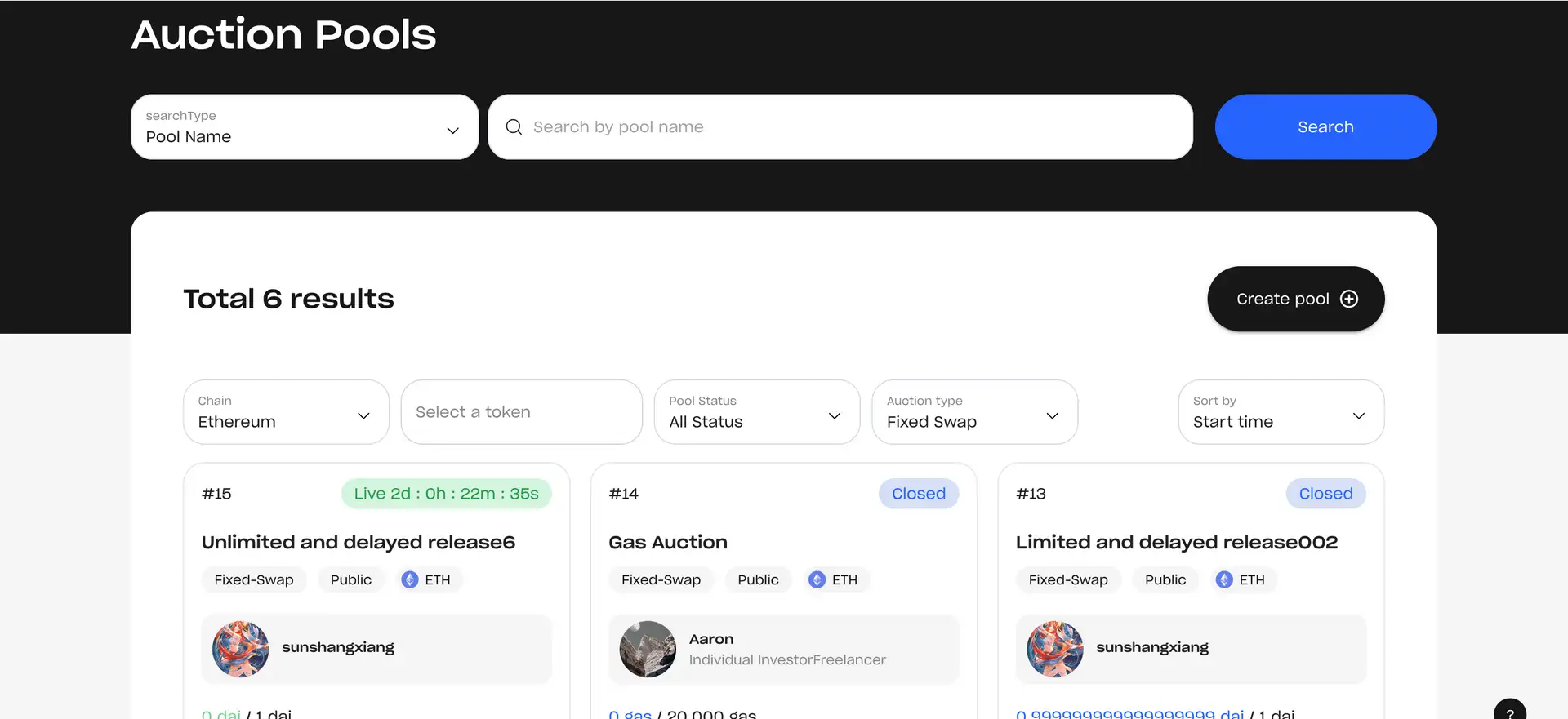This screenshot has width=1568, height=719.
Task: Click the ETH icon on Gas Auction card
Action: 817,579
